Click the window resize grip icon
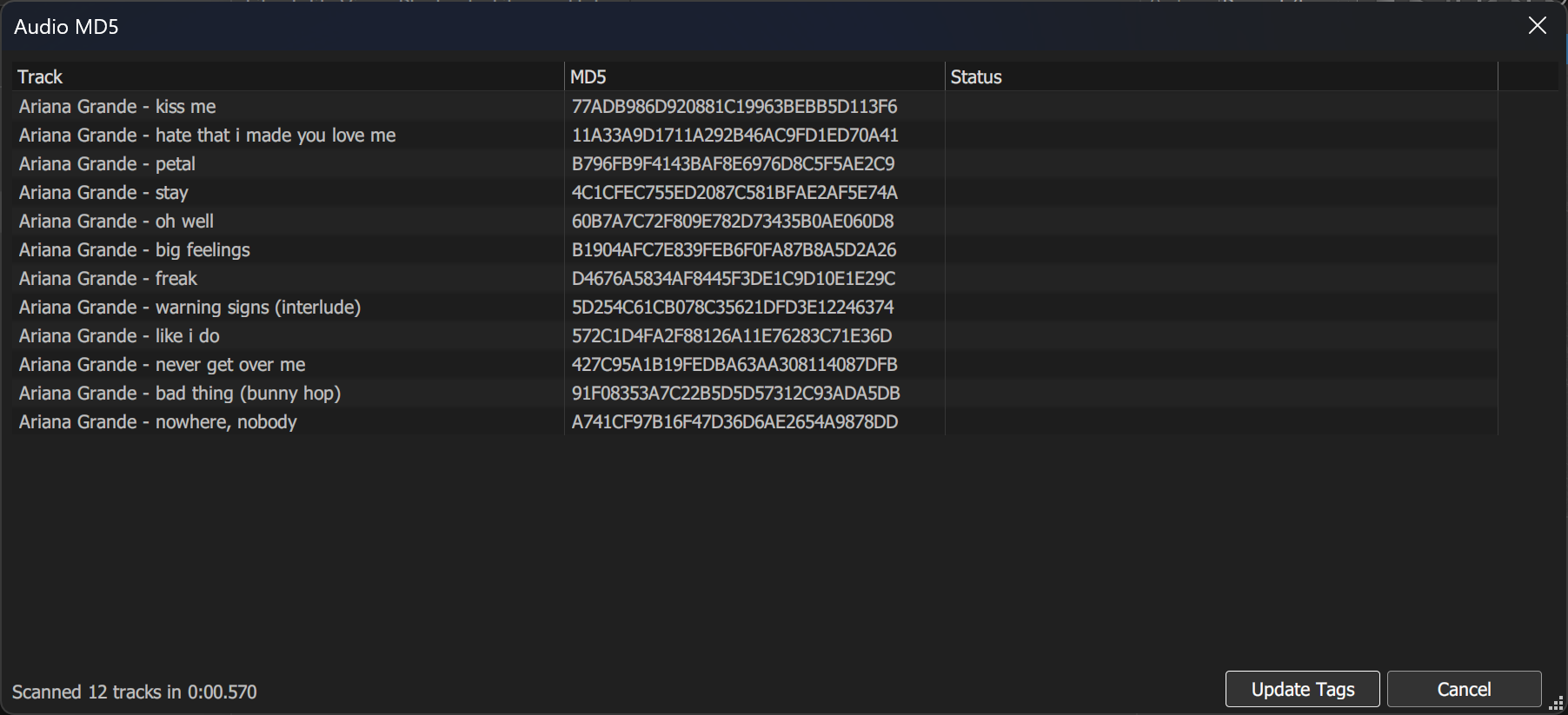Viewport: 1568px width, 715px height. tap(1556, 705)
